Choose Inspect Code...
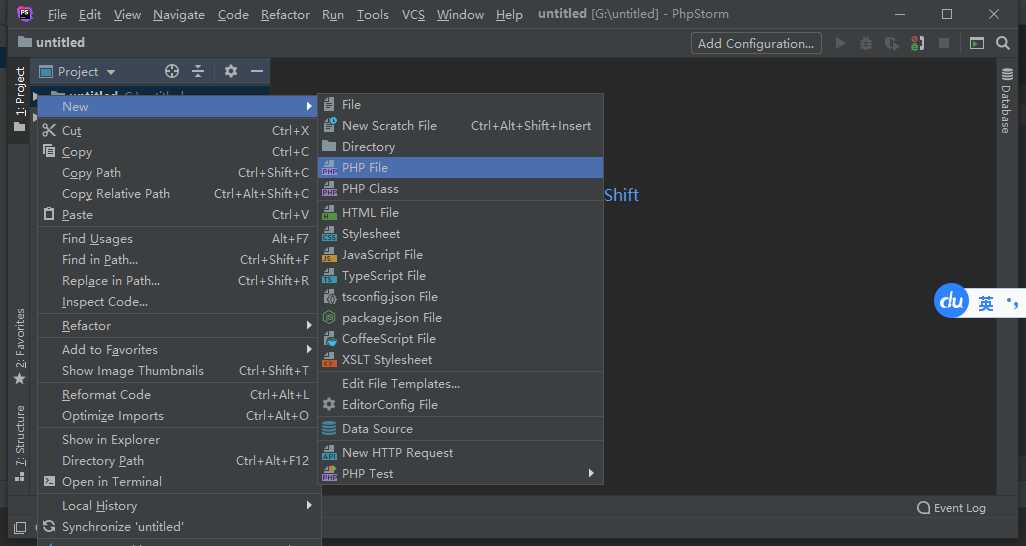 [x=177, y=302]
